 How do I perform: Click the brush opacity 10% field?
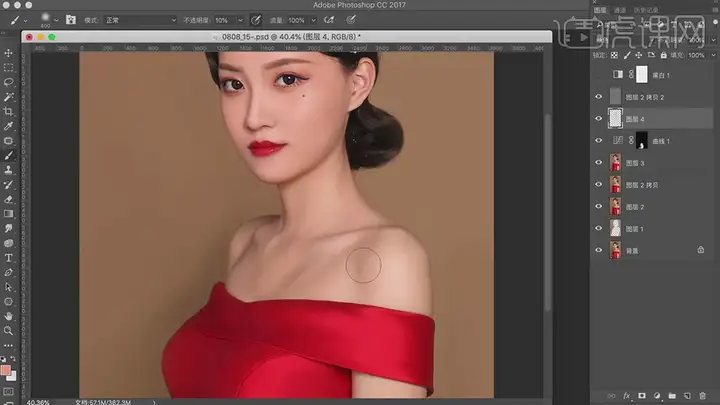coord(225,20)
